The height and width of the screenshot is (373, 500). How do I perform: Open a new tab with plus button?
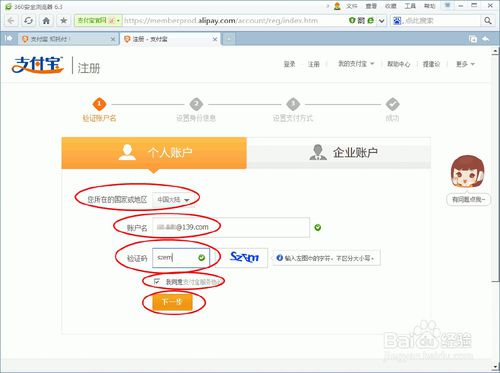pyautogui.click(x=229, y=39)
